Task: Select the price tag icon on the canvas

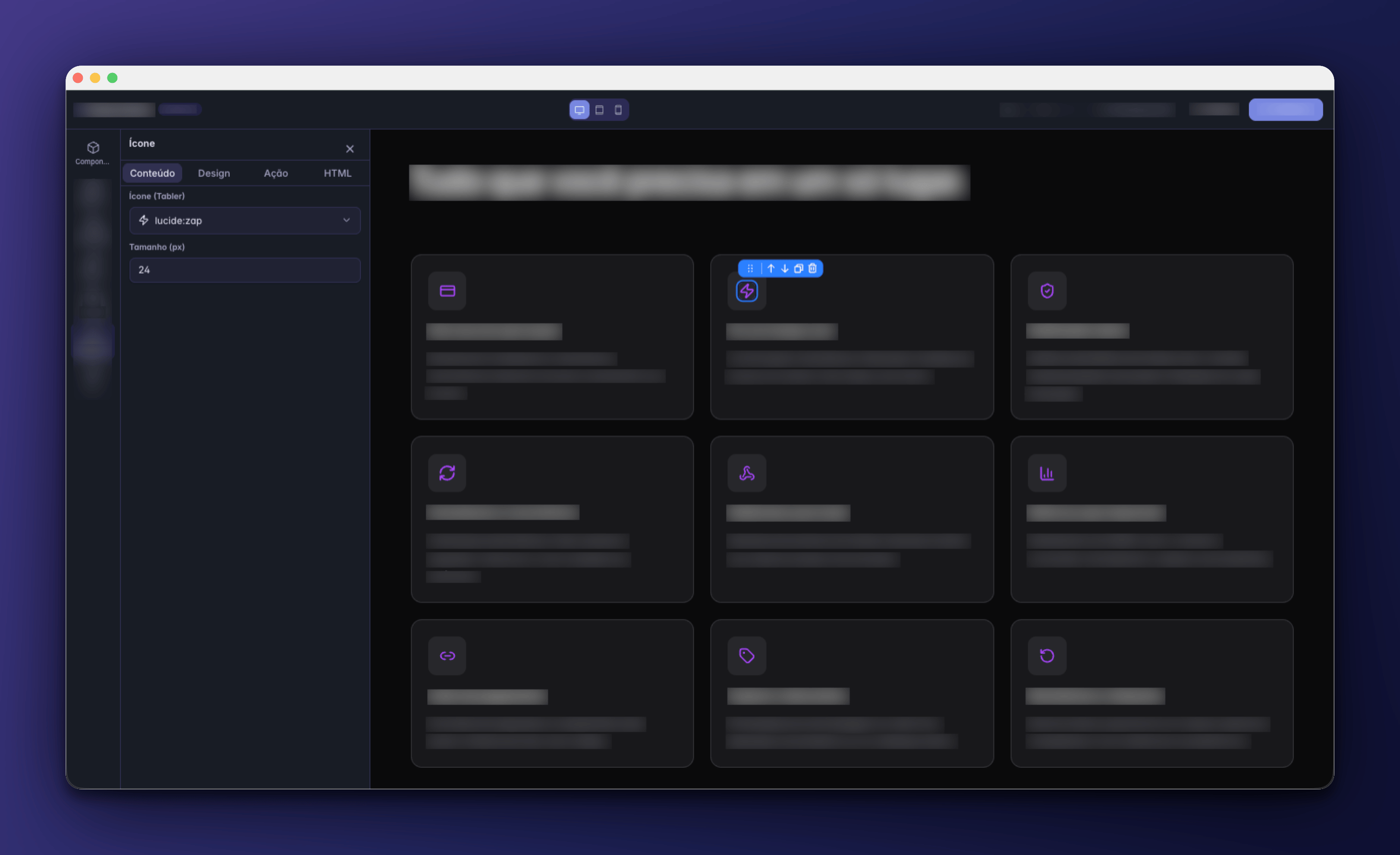Action: click(x=747, y=656)
